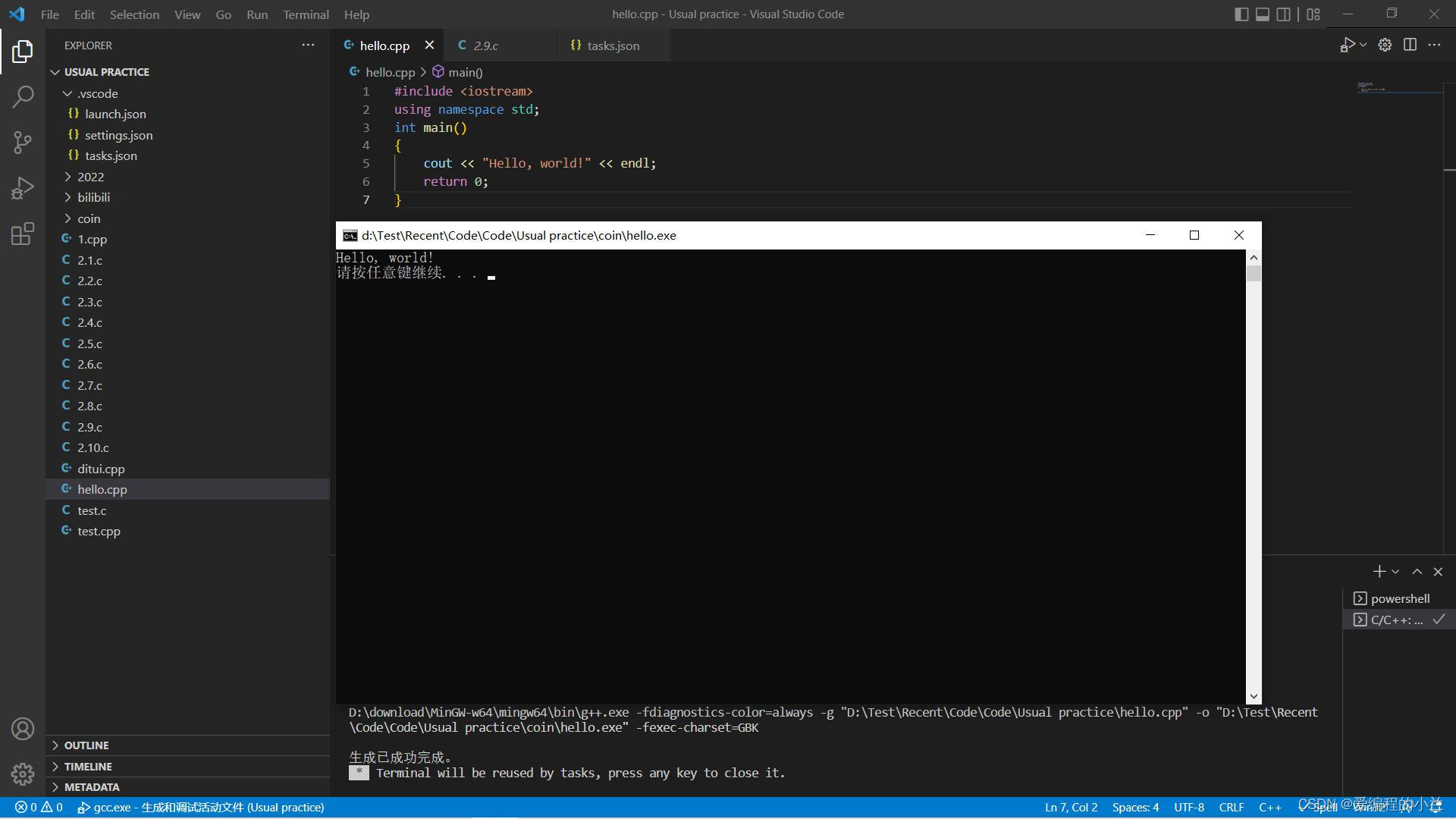Click the Settings gear icon bottom left

pos(22,774)
